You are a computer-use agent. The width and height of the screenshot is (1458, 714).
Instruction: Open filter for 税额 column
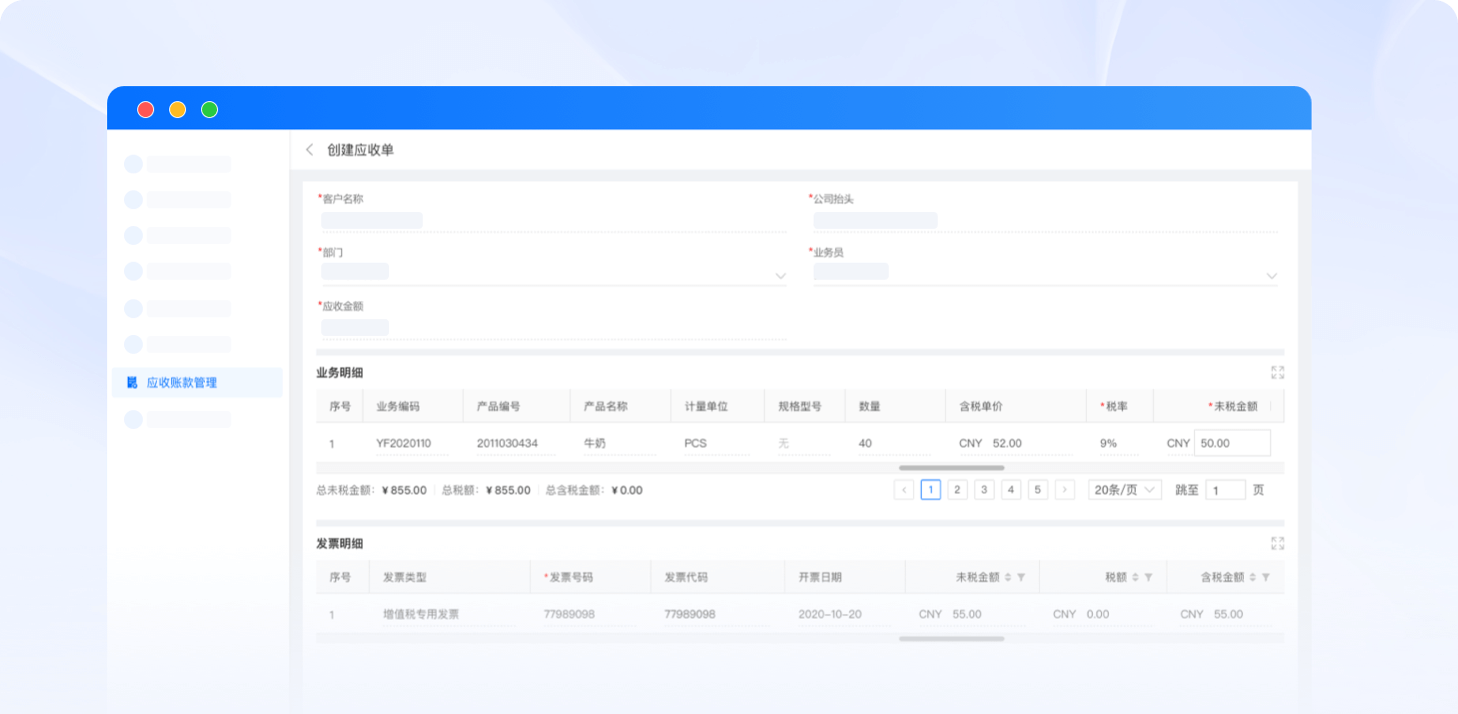[x=1148, y=578]
